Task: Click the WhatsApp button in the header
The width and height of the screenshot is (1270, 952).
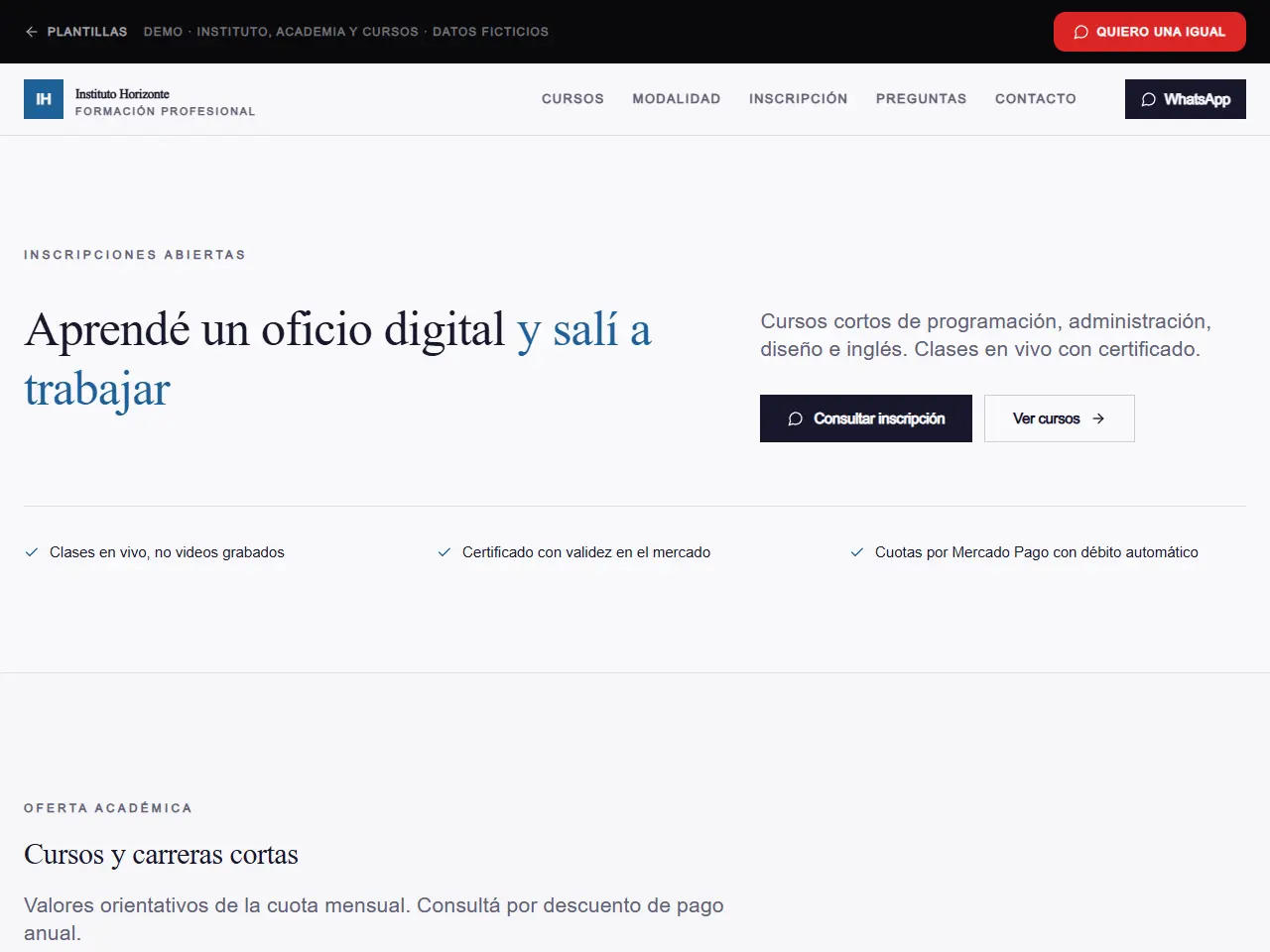Action: 1186,99
